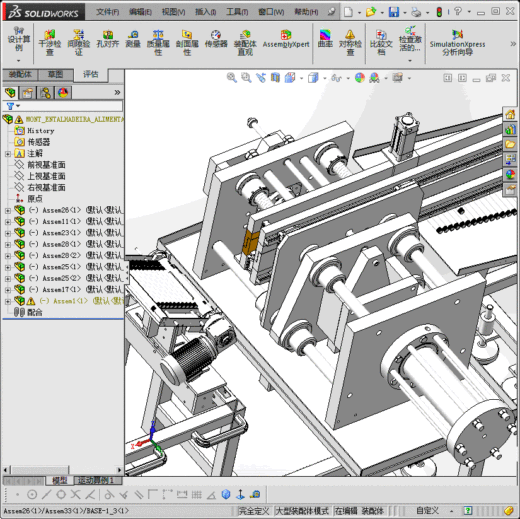The image size is (520, 519).
Task: Click the Appearances color wheel in task pane
Action: (x=510, y=174)
